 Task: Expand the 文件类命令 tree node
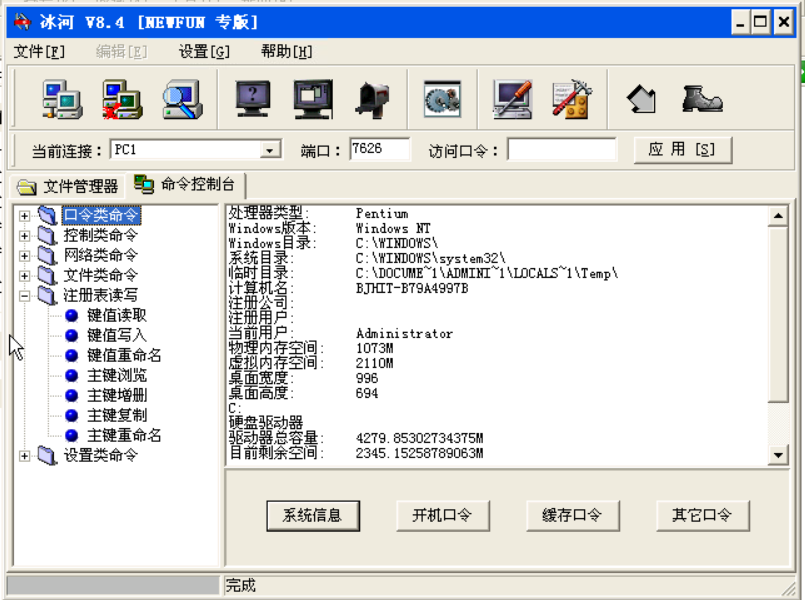[24, 276]
